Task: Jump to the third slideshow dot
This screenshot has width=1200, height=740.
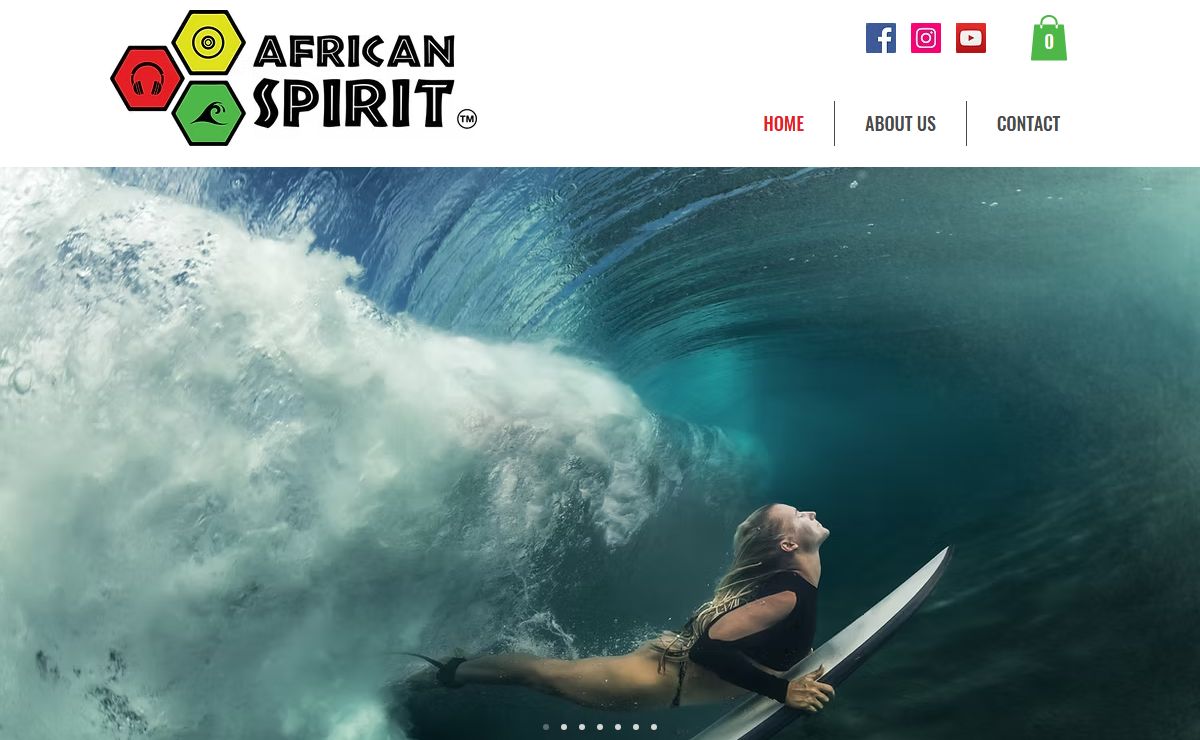Action: point(582,727)
